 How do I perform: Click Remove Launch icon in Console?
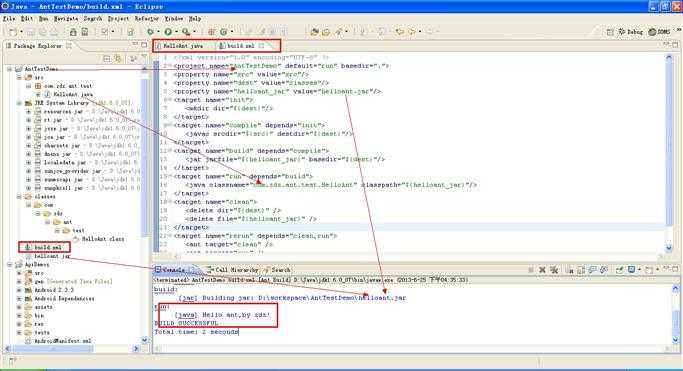(x=542, y=270)
